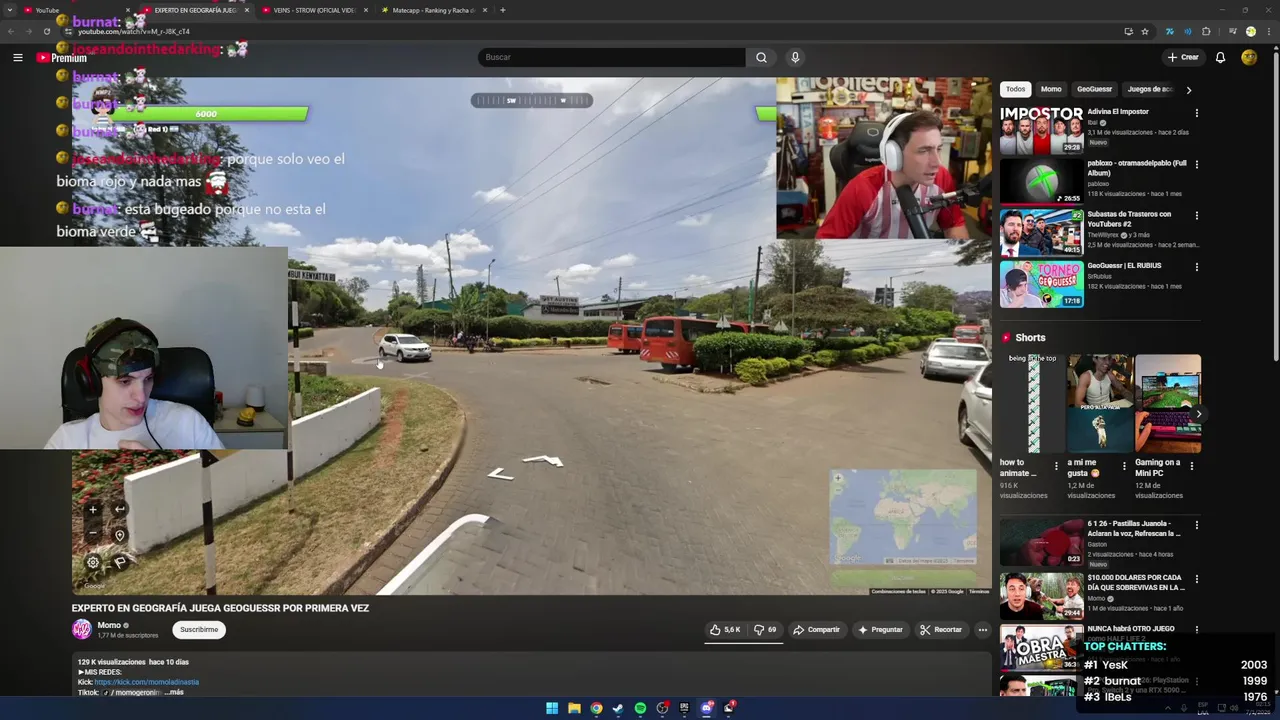Select the Todos filter chip
This screenshot has height=720, width=1280.
tap(1015, 89)
